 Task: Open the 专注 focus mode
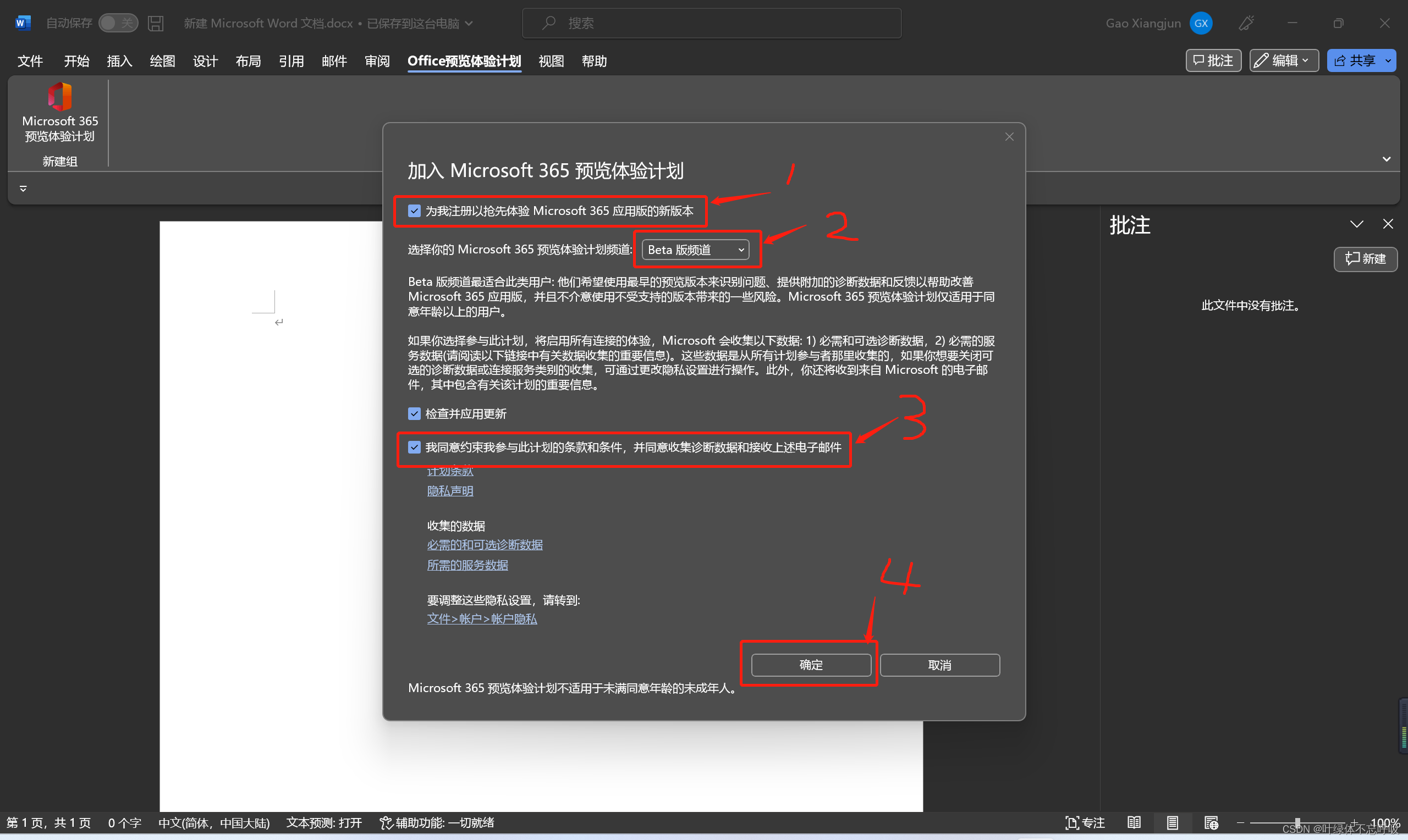tap(1084, 822)
